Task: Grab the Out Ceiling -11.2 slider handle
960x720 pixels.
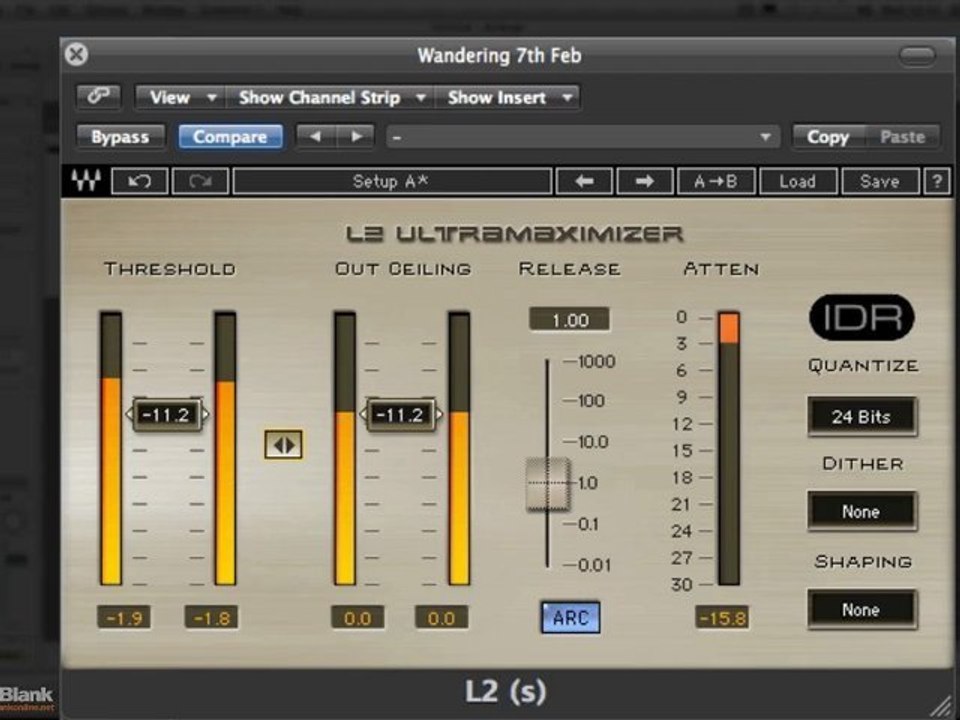Action: (401, 415)
